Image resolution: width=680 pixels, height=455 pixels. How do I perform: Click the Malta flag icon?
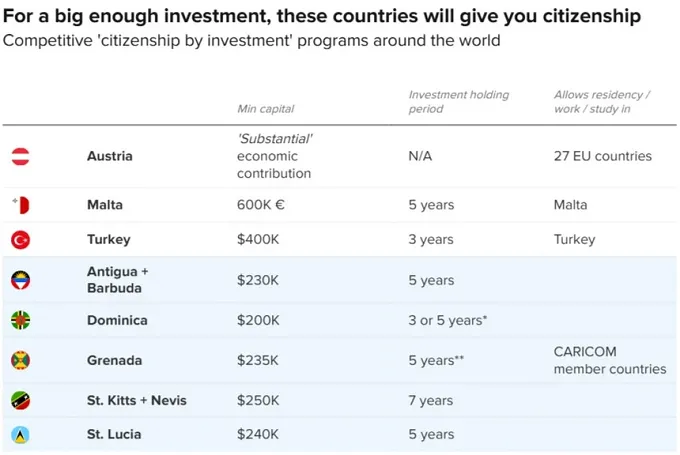click(x=20, y=205)
